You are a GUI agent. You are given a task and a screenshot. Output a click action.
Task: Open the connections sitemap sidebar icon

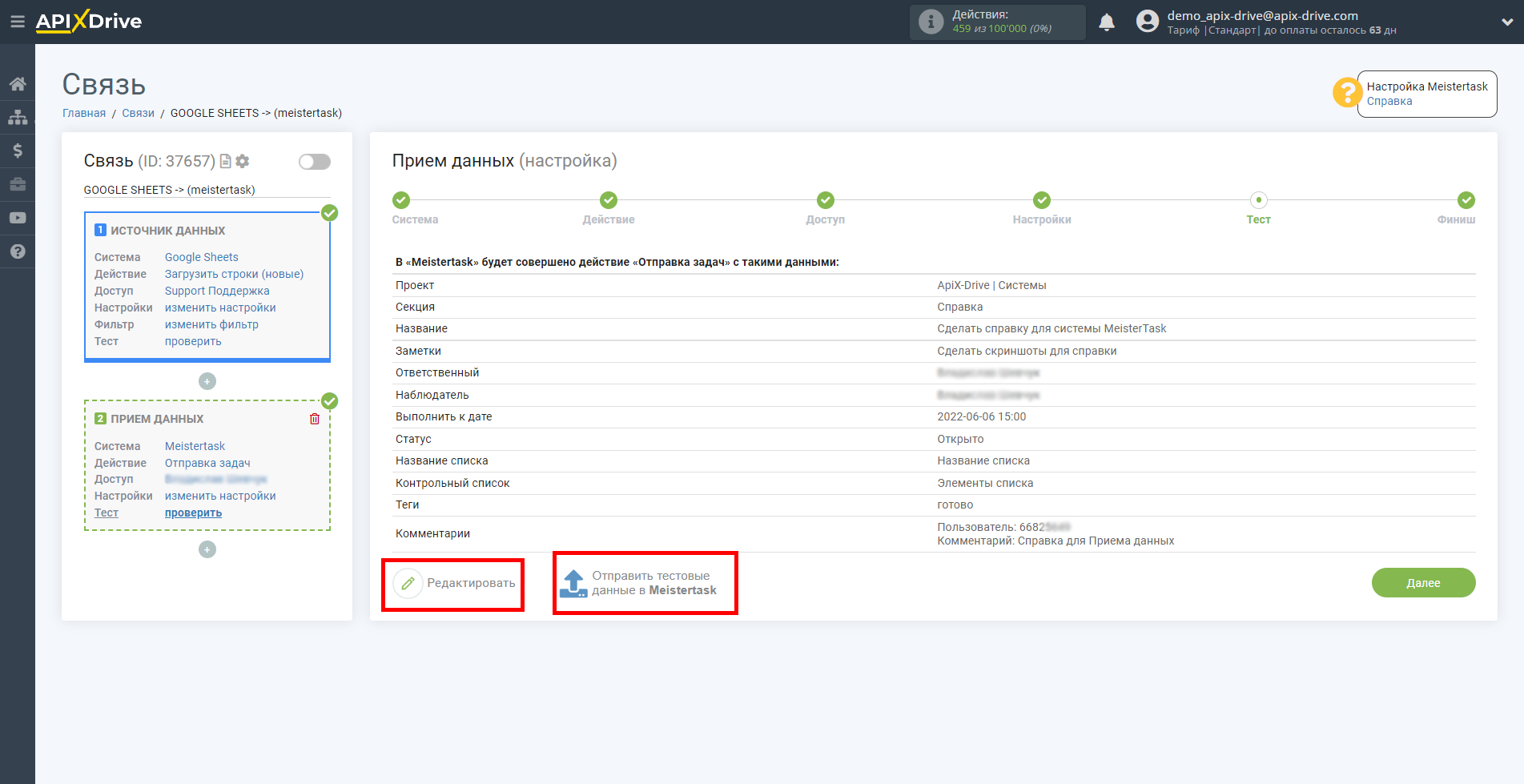tap(18, 117)
